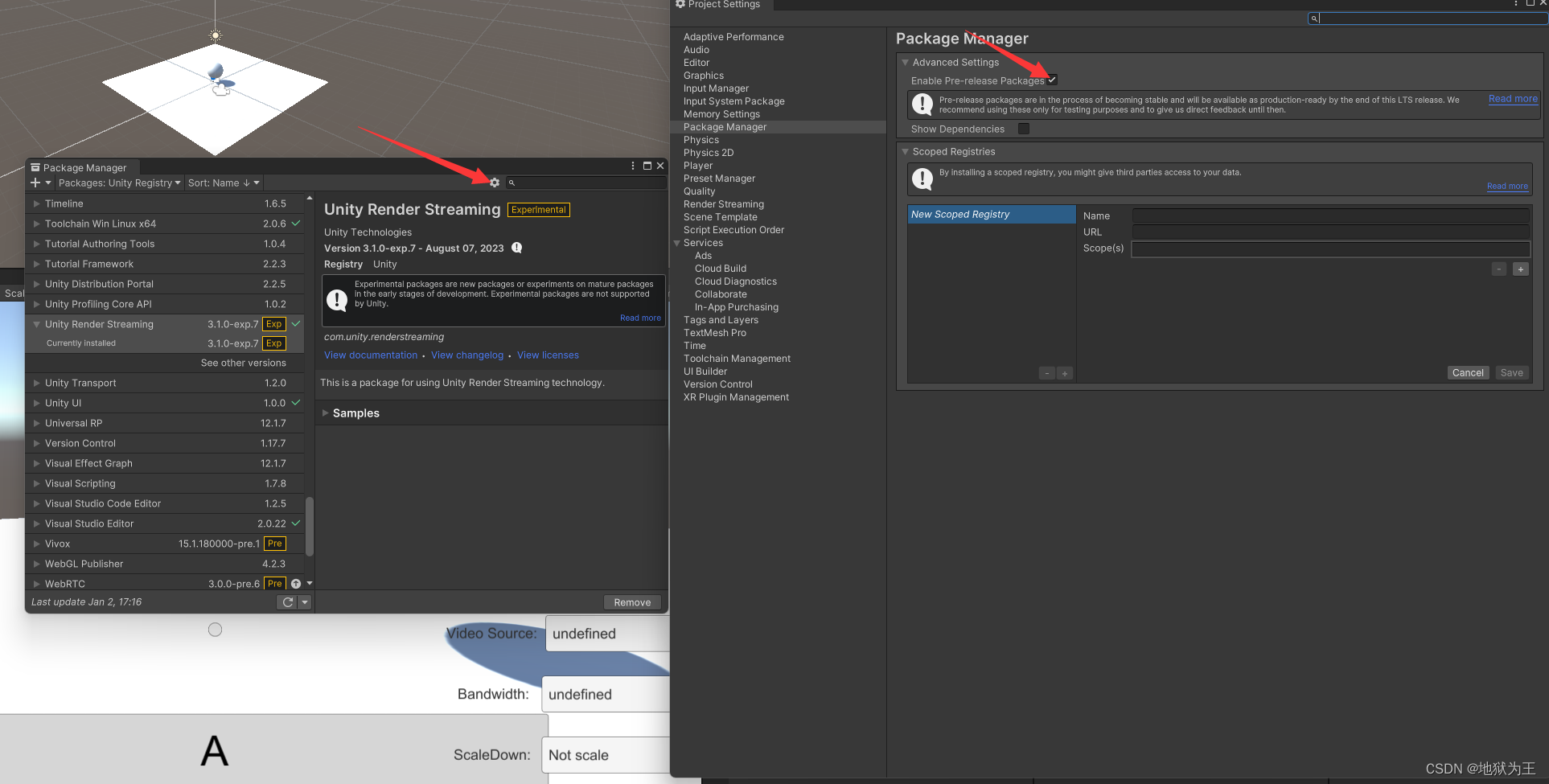Collapse Unity Render Streaming package row
This screenshot has width=1549, height=784.
pyautogui.click(x=37, y=324)
